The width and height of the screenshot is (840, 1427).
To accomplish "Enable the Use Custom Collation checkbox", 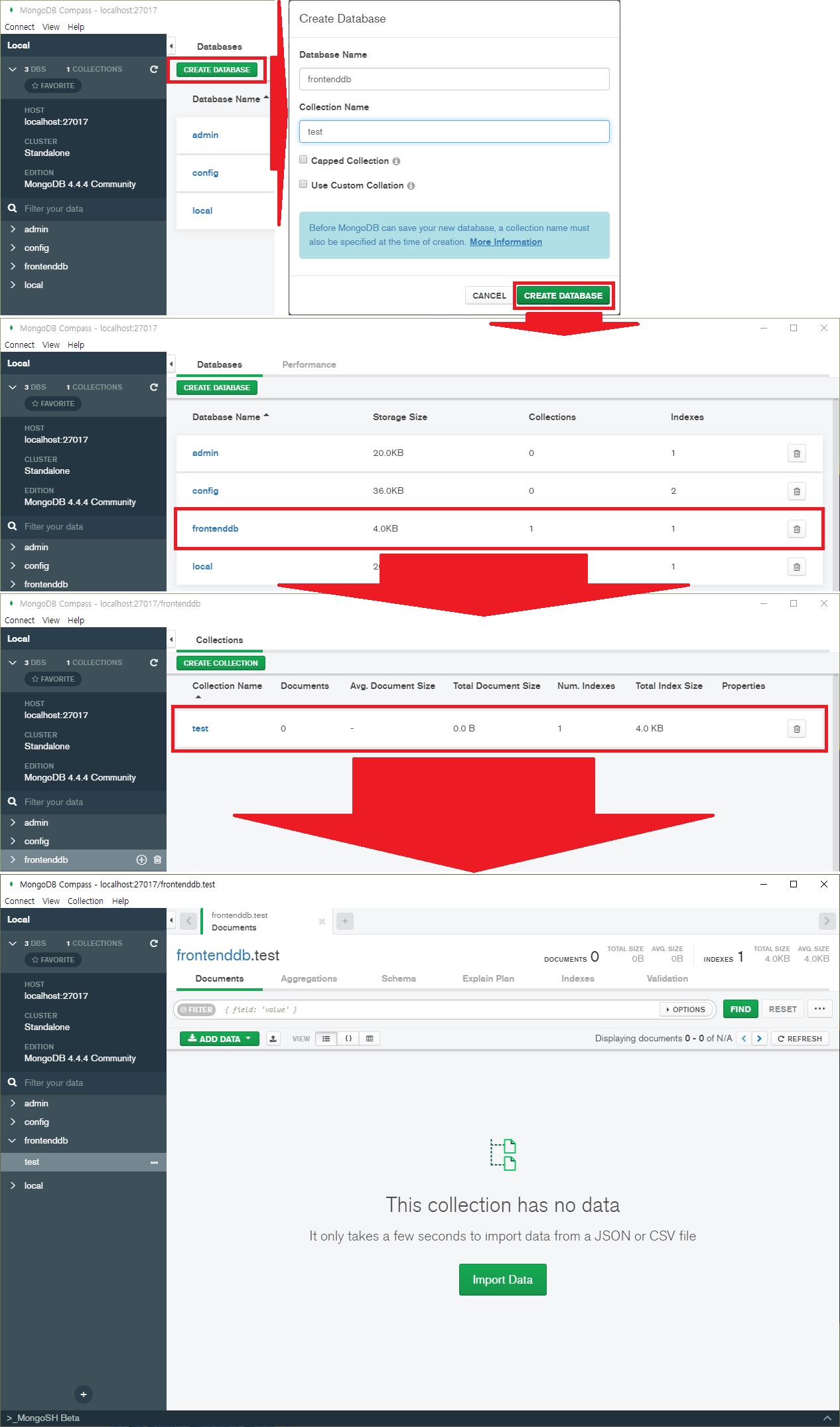I will [x=303, y=185].
